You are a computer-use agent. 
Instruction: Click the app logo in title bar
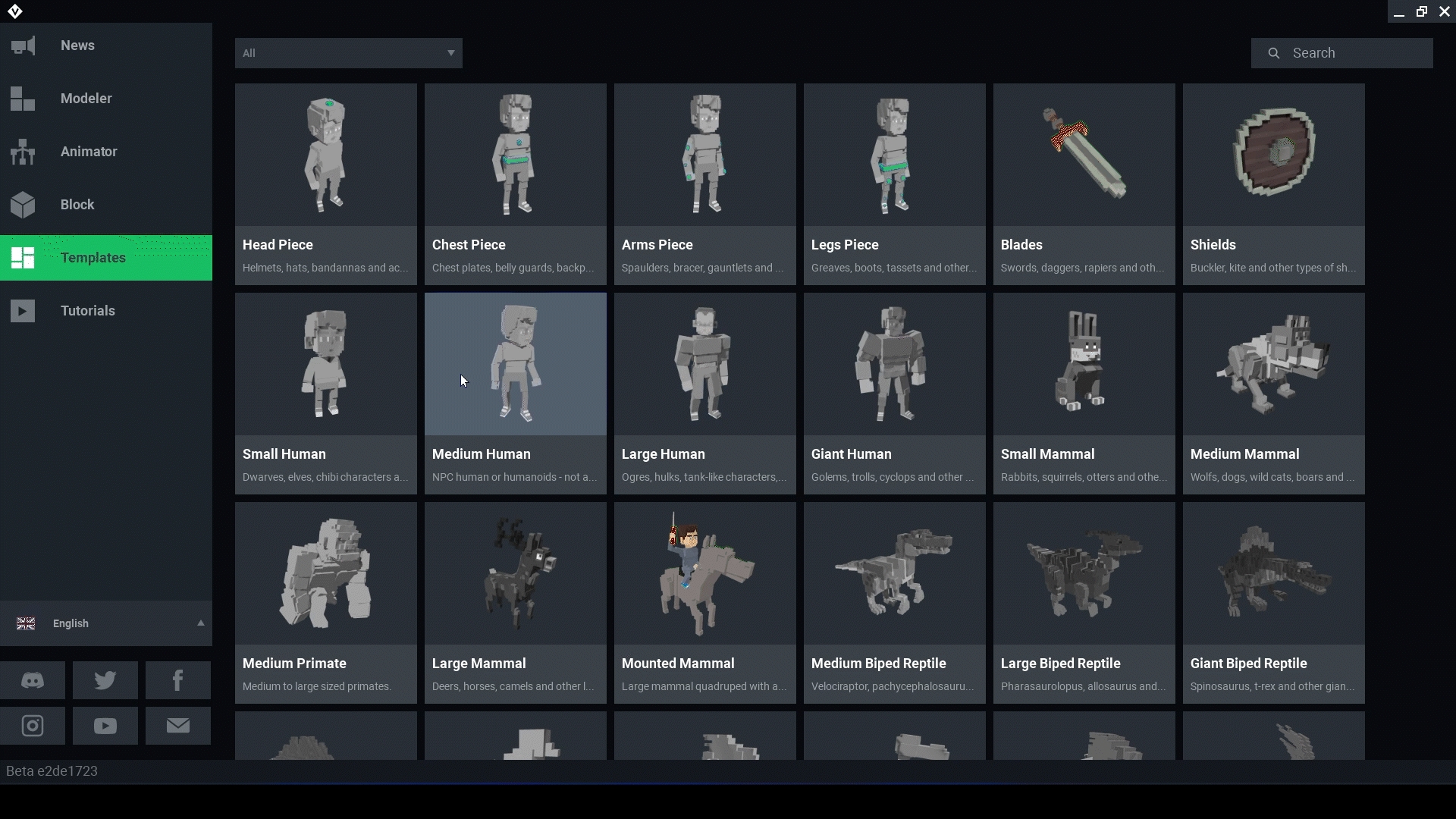tap(15, 11)
